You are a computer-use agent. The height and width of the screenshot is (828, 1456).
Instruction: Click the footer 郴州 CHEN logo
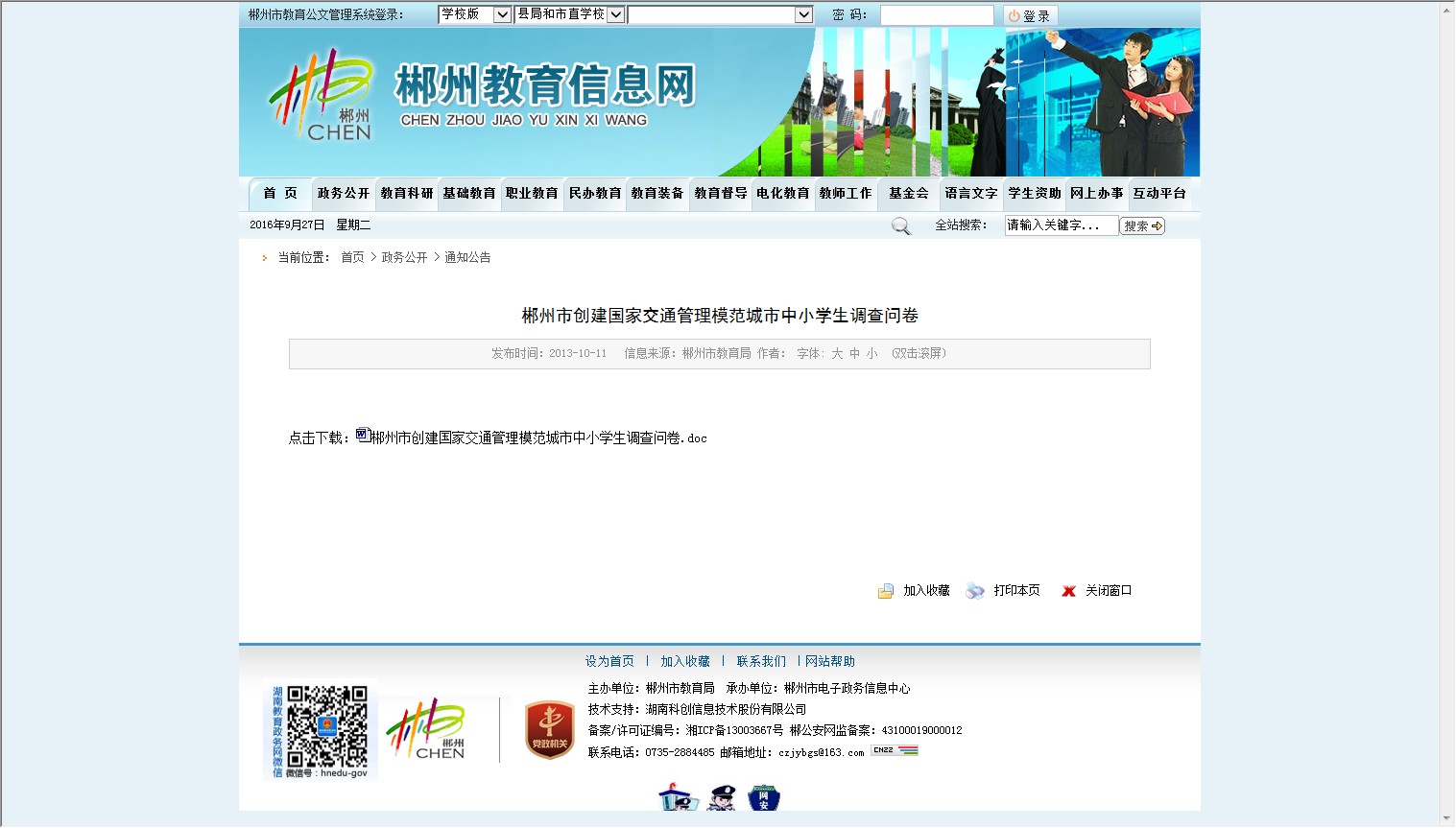(427, 730)
